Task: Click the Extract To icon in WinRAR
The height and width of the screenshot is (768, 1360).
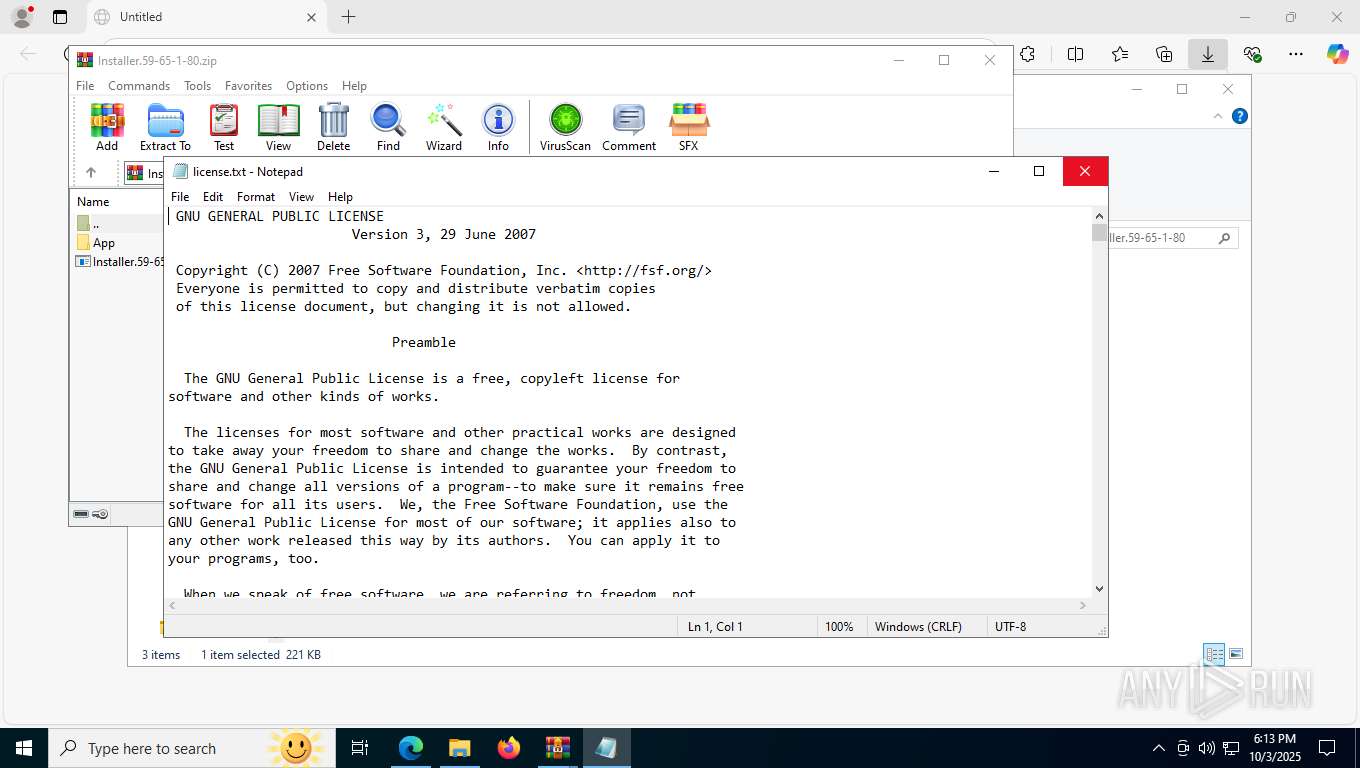Action: (x=165, y=127)
